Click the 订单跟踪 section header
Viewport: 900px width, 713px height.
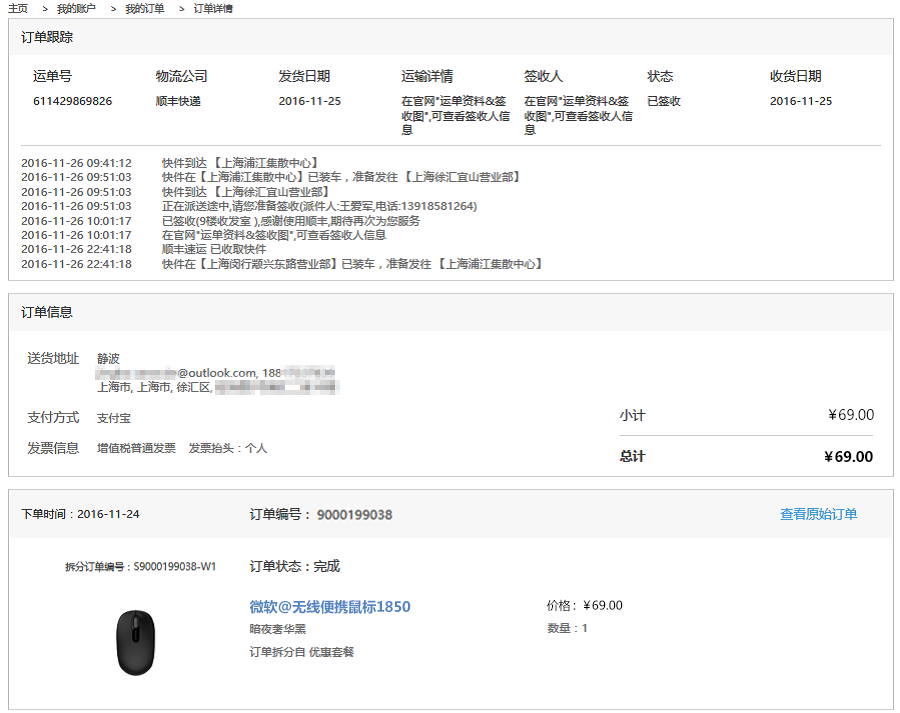pyautogui.click(x=47, y=37)
